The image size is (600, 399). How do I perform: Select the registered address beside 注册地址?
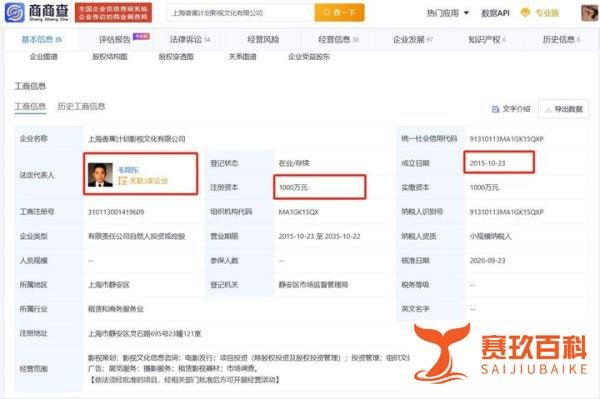[x=145, y=334]
